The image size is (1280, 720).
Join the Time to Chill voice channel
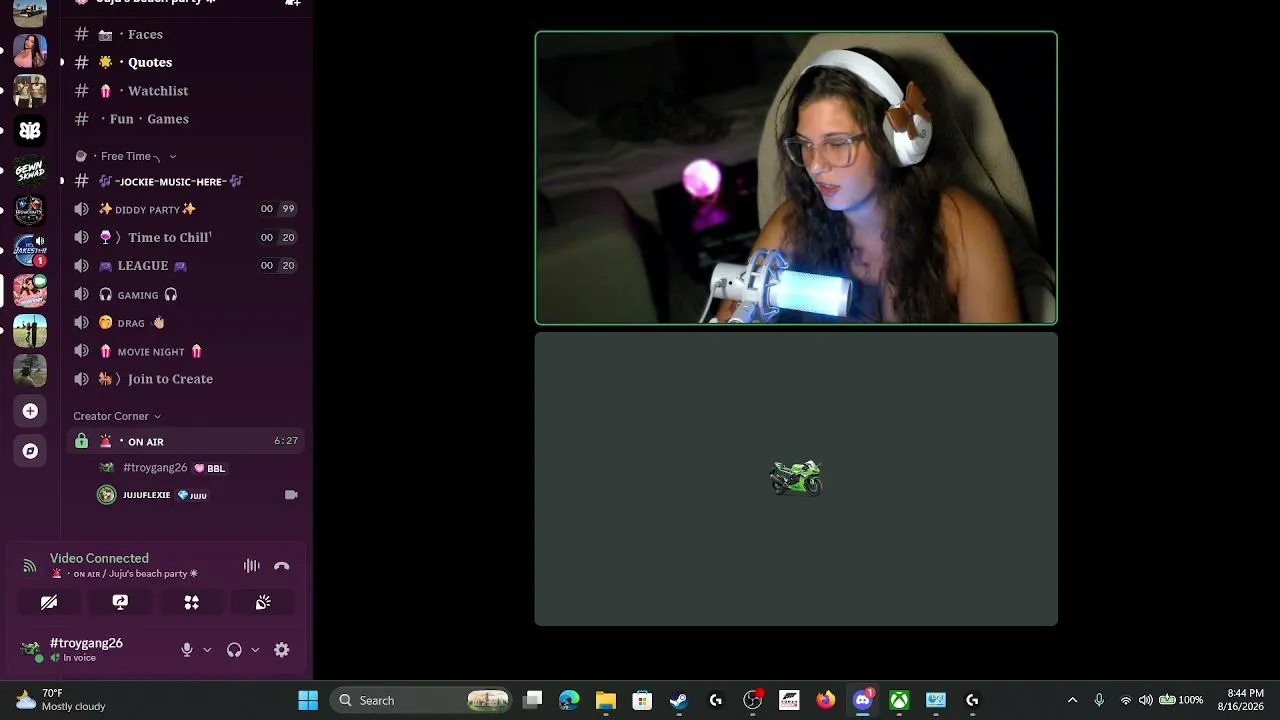pyautogui.click(x=185, y=237)
